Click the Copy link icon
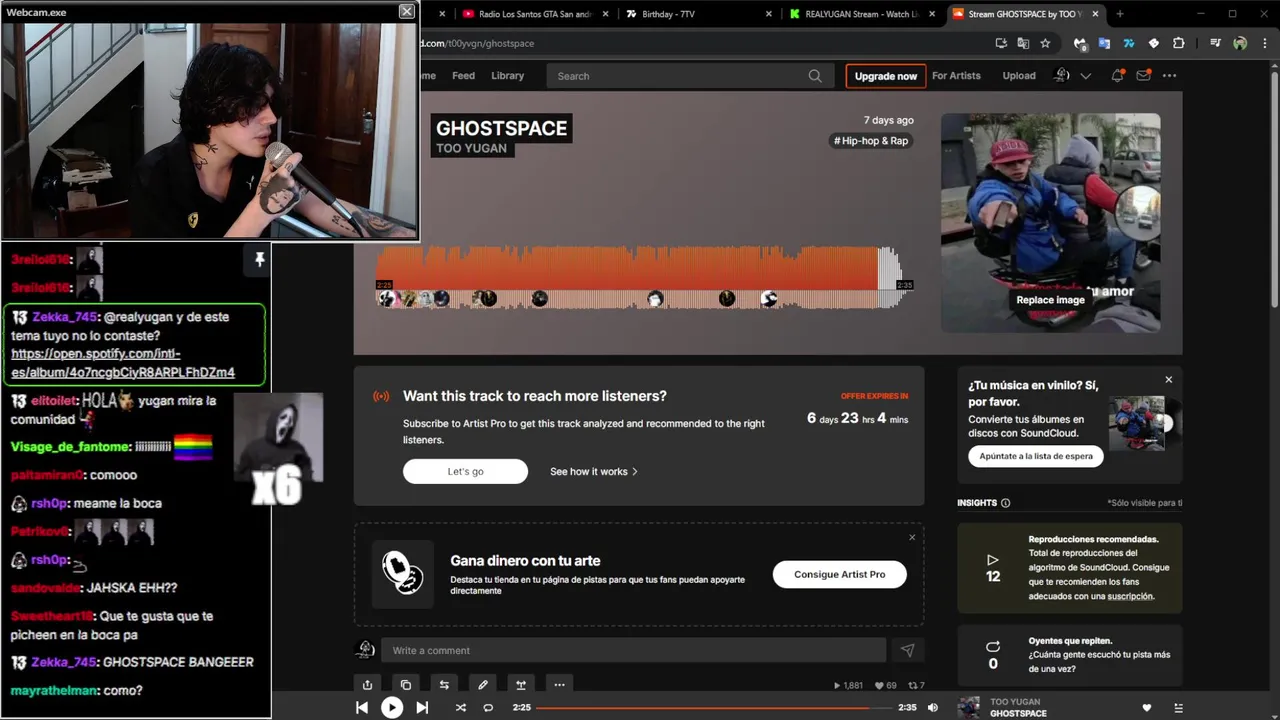This screenshot has height=720, width=1280. [x=405, y=685]
